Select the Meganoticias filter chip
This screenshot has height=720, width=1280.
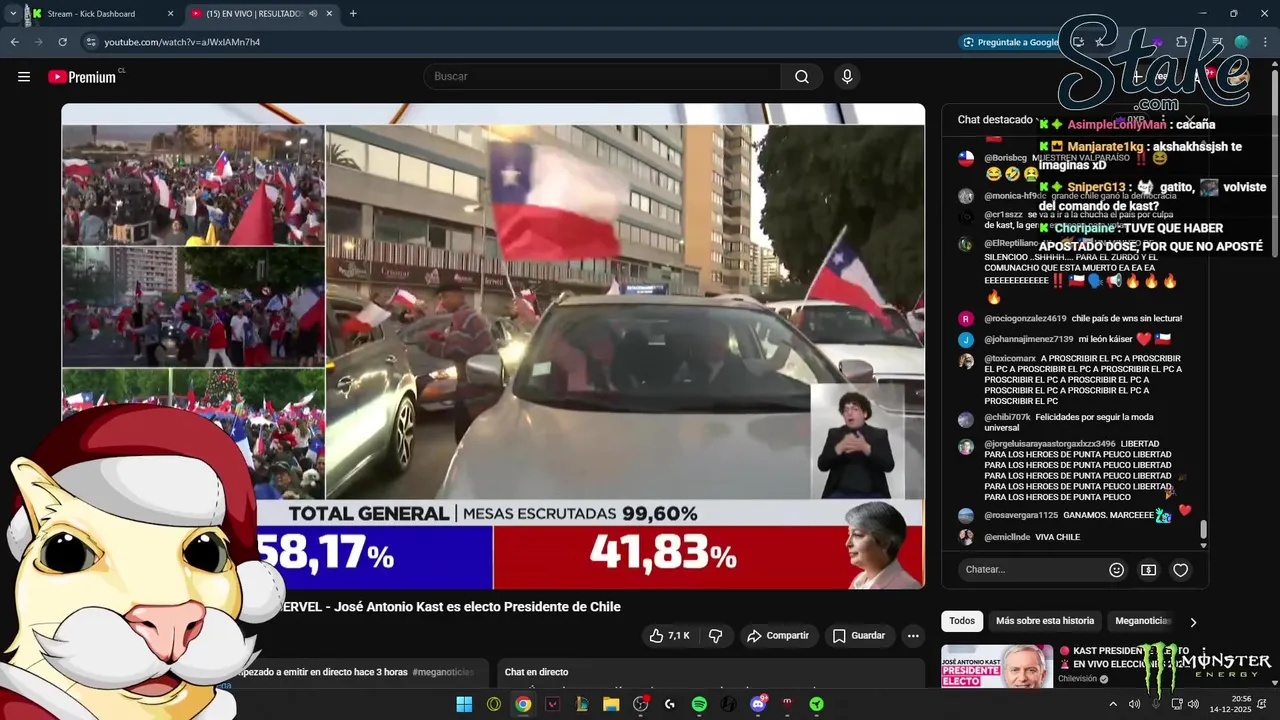click(1142, 621)
